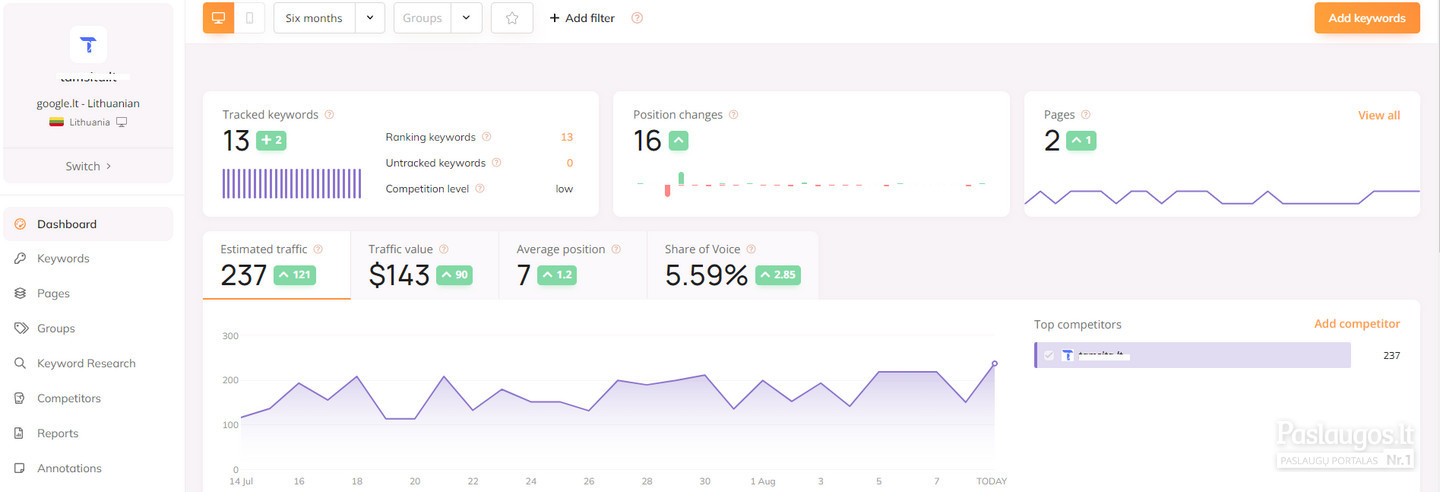
Task: Switch to the Traffic value tab
Action: point(425,265)
